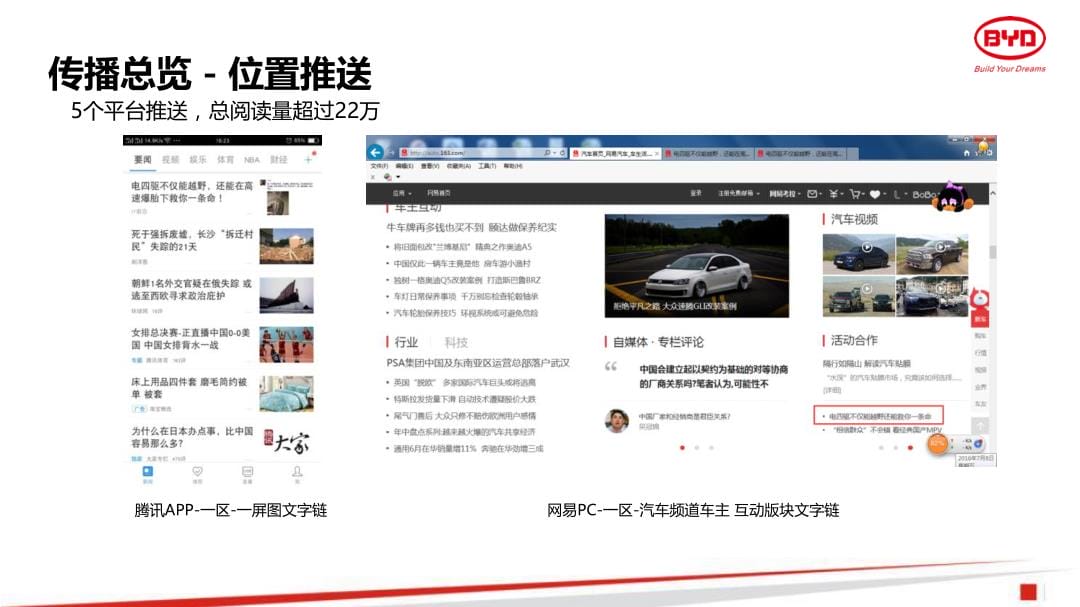The width and height of the screenshot is (1080, 607).
Task: Click the red-boxed 电四驱 text link
Action: (880, 417)
